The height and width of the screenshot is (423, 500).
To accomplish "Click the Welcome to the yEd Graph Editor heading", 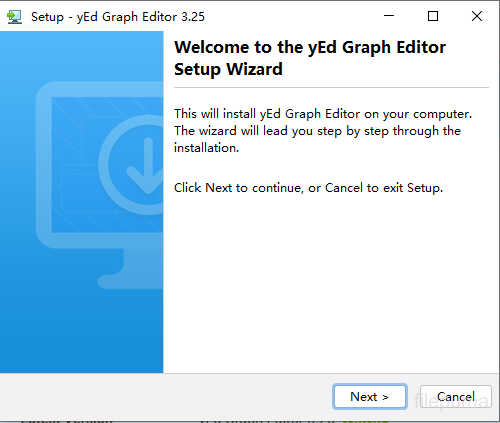I will (x=310, y=47).
